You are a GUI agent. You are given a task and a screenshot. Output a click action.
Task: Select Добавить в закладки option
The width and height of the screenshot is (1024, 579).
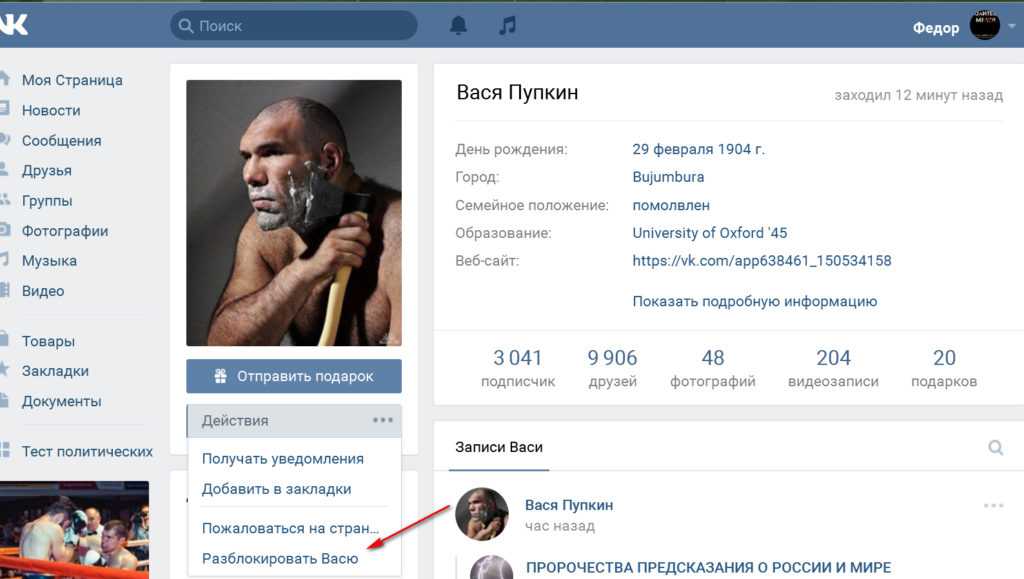pyautogui.click(x=276, y=489)
